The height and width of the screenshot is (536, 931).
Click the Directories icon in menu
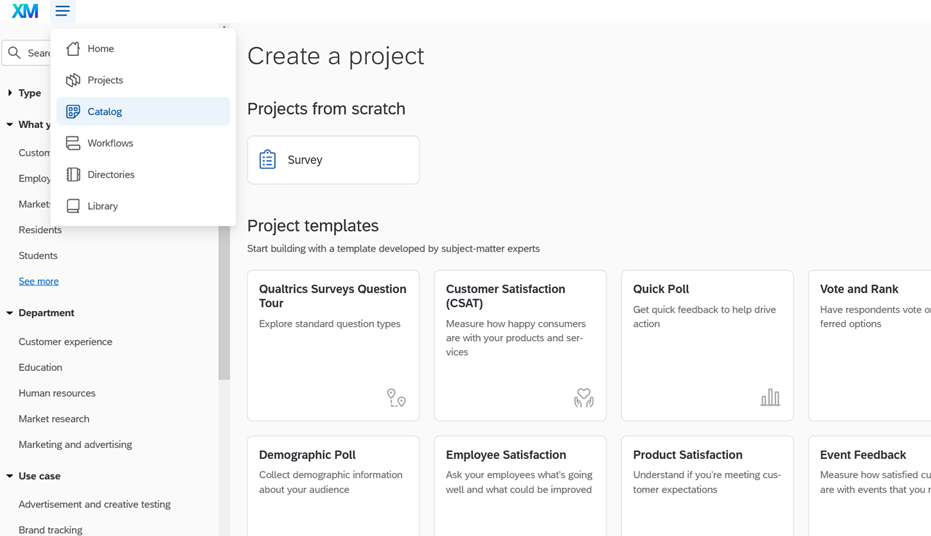coord(73,174)
